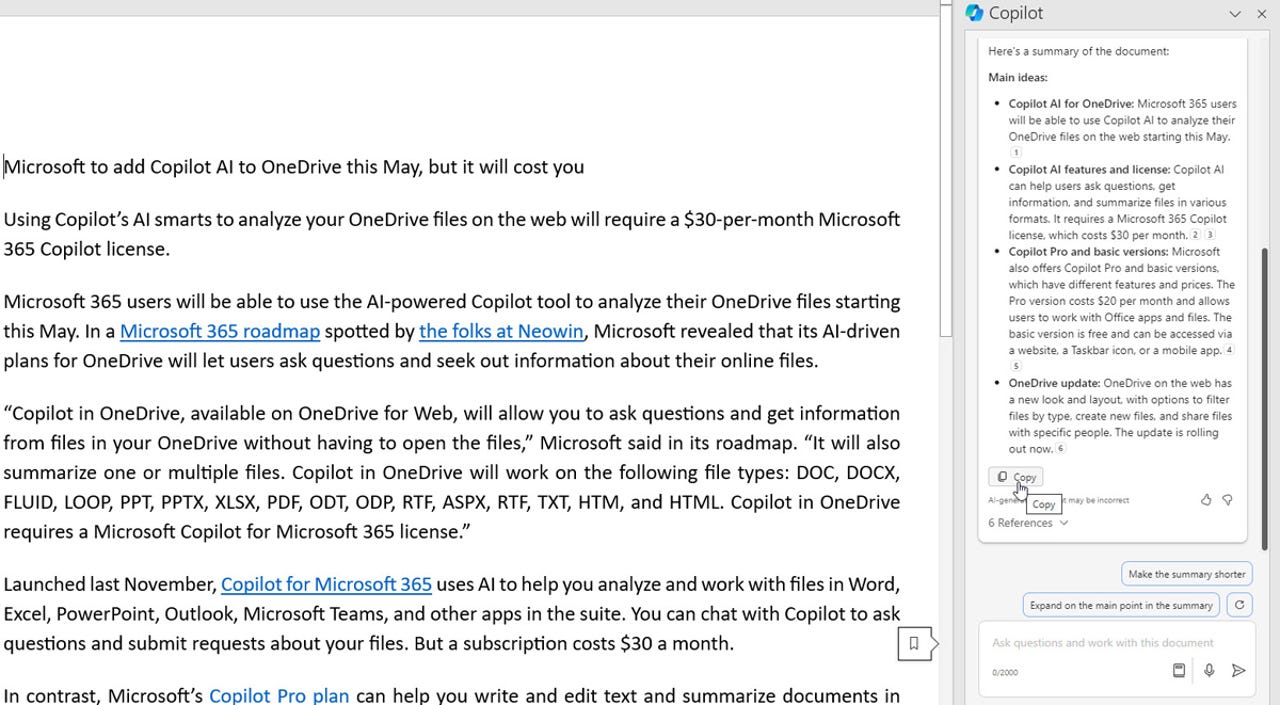Click reference marker 6 after 'rolling out now'

tap(1061, 449)
